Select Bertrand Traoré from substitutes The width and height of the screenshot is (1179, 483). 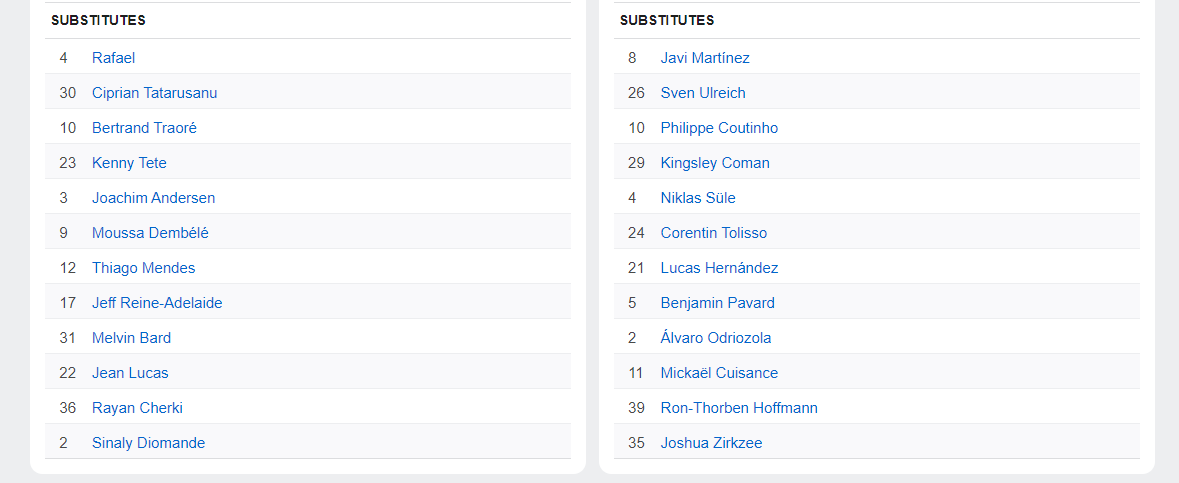tap(144, 128)
